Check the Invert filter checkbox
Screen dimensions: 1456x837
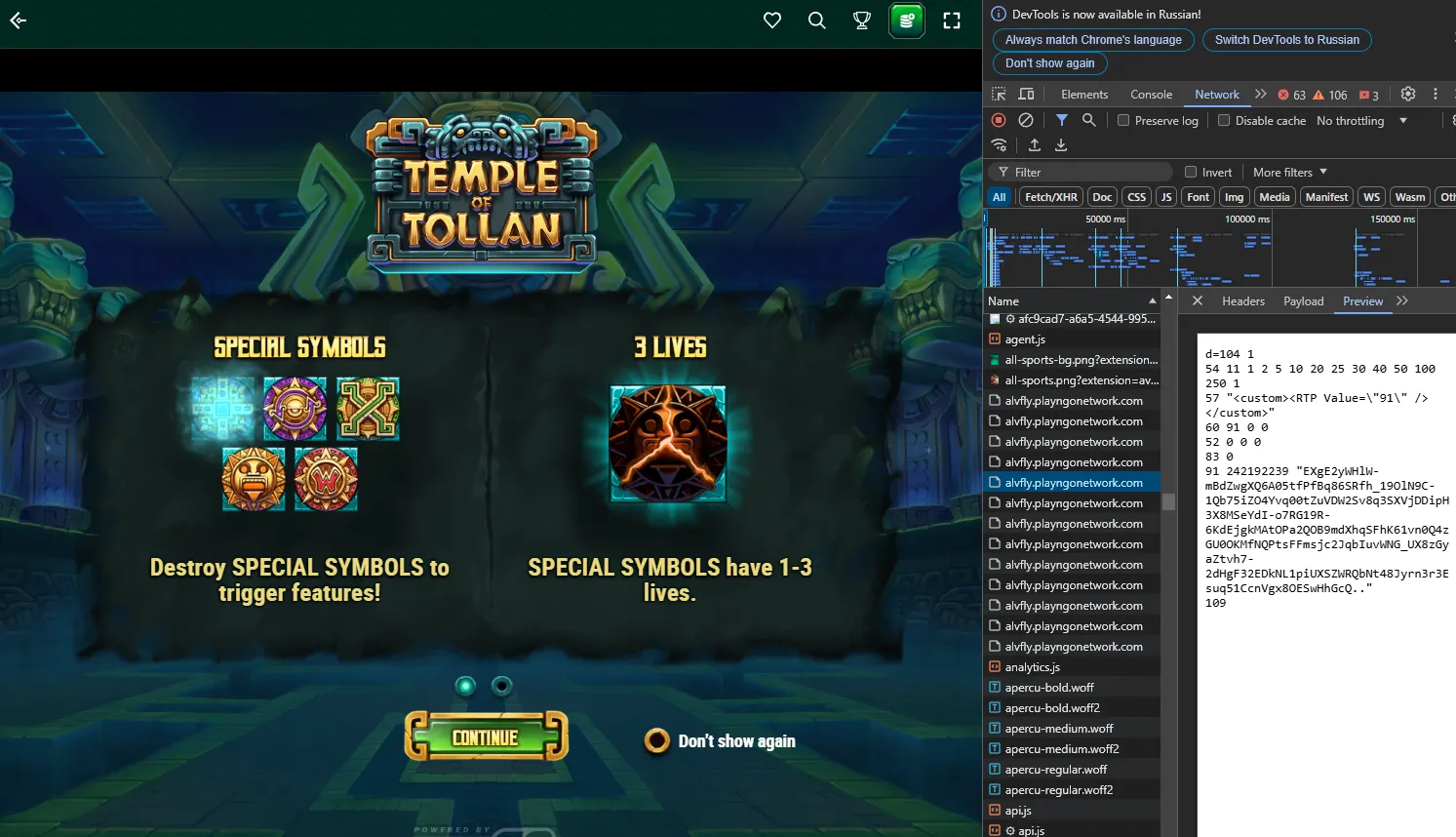[x=1191, y=172]
